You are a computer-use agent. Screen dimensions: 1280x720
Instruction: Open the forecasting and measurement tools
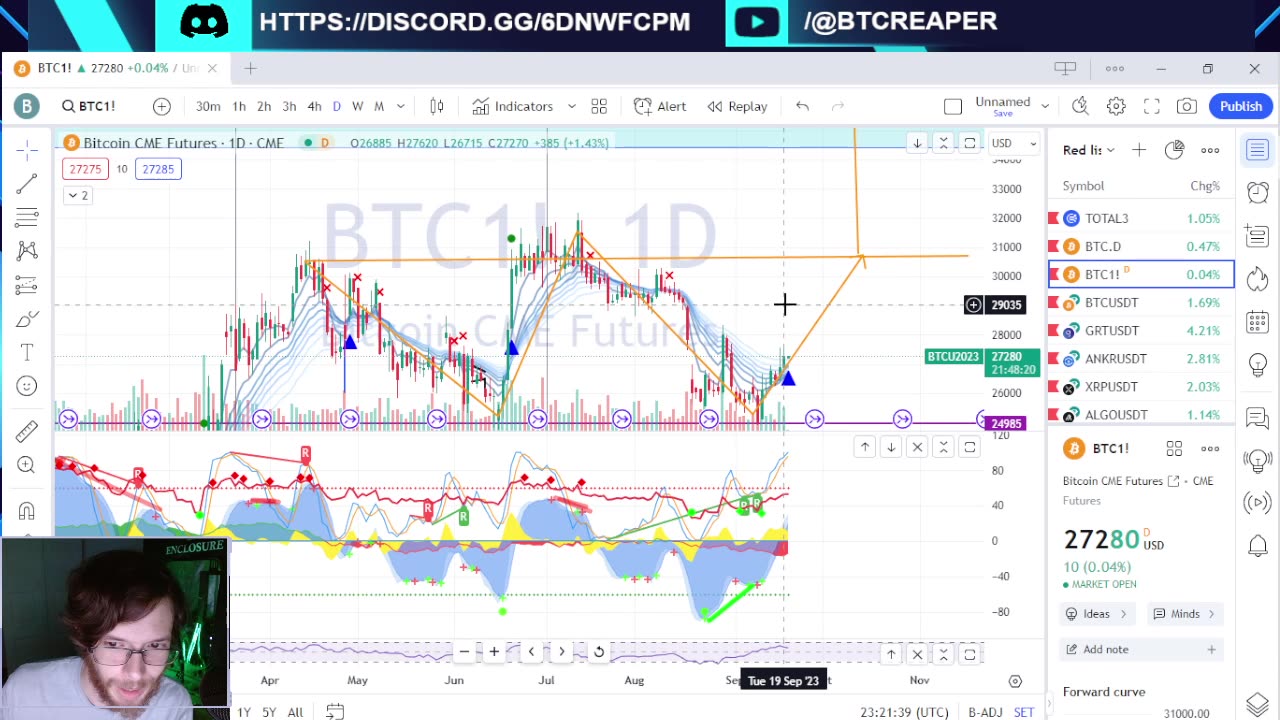pyautogui.click(x=27, y=285)
